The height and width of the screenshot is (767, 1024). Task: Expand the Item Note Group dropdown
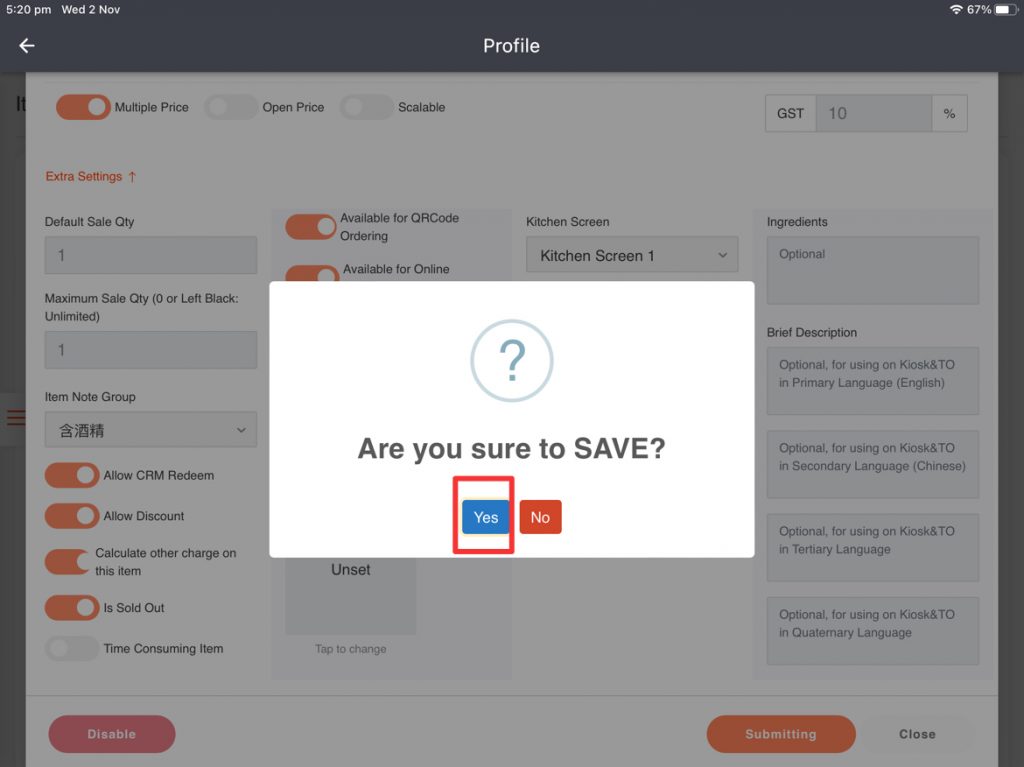click(x=151, y=430)
